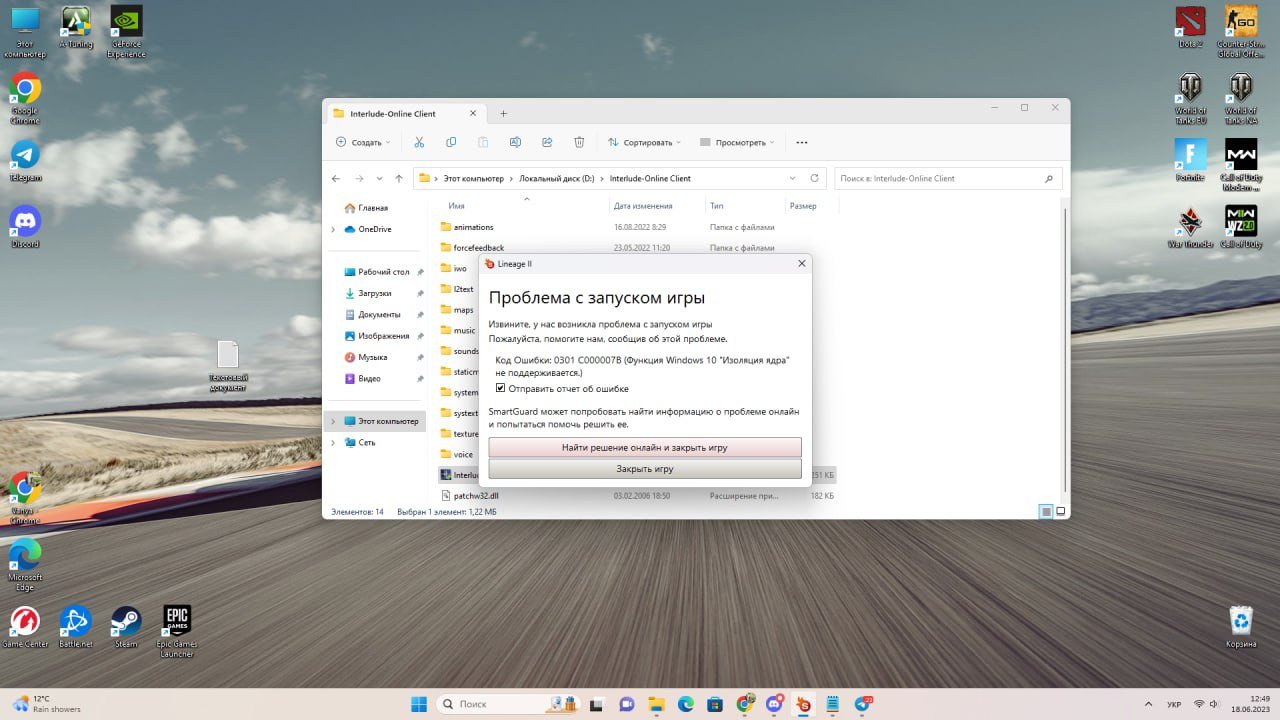Select the animations folder

click(x=474, y=227)
